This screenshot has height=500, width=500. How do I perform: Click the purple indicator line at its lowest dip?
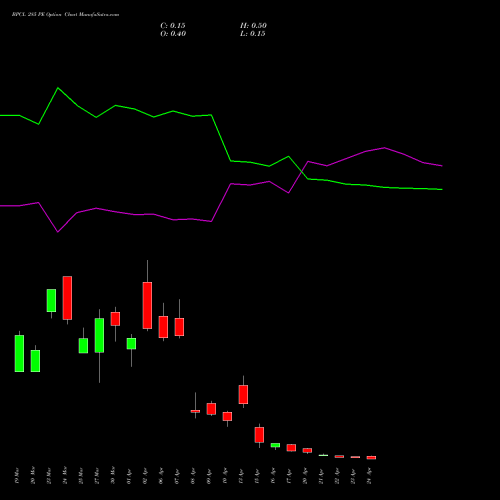click(58, 232)
